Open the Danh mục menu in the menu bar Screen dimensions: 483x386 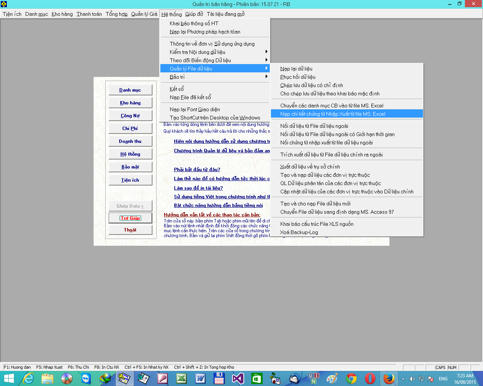point(36,14)
